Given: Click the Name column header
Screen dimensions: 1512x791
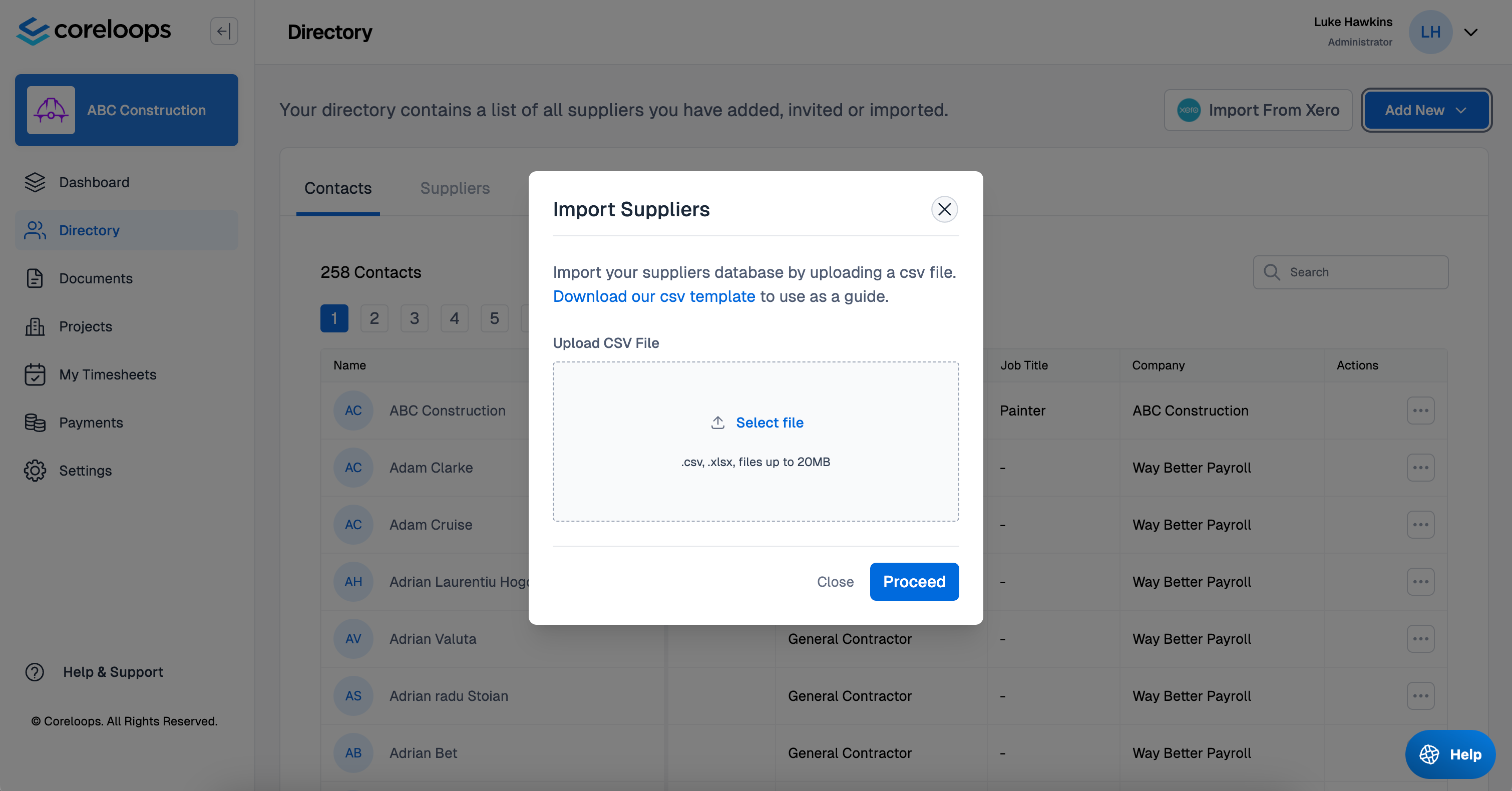Looking at the screenshot, I should pyautogui.click(x=350, y=365).
